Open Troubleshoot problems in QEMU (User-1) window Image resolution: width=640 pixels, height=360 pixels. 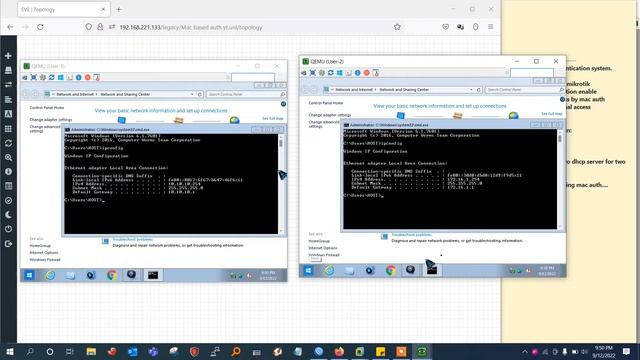click(133, 240)
